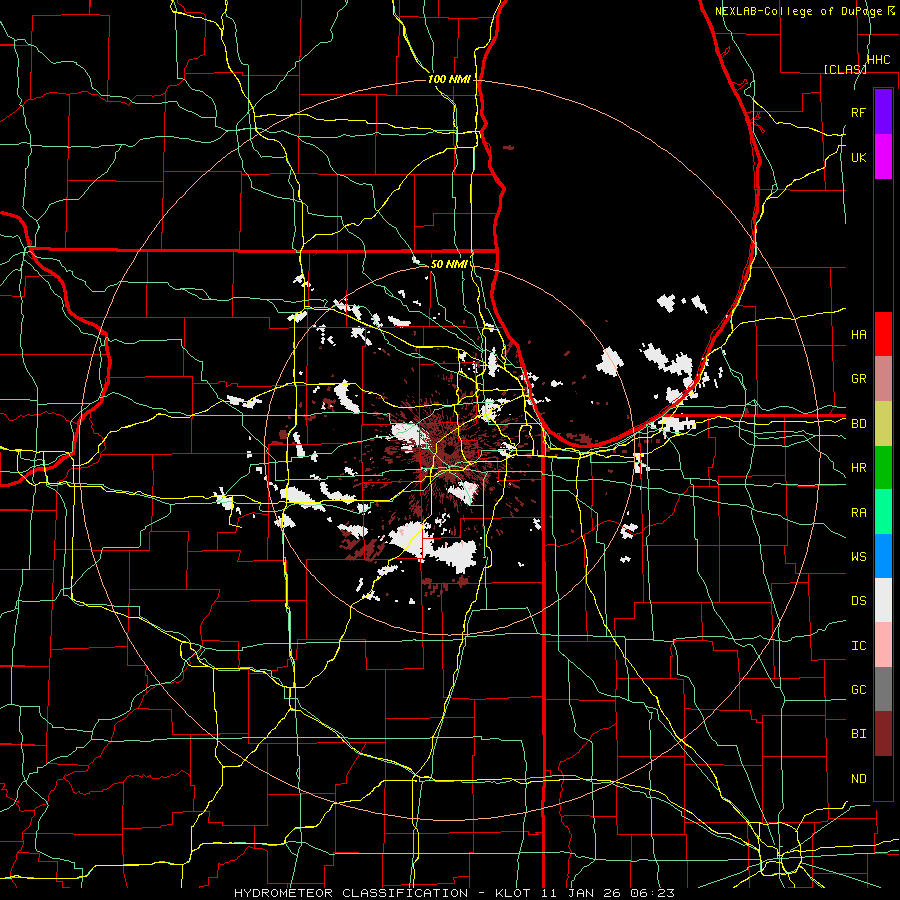
Task: Click the purple RF color swatch in legend
Action: 883,112
